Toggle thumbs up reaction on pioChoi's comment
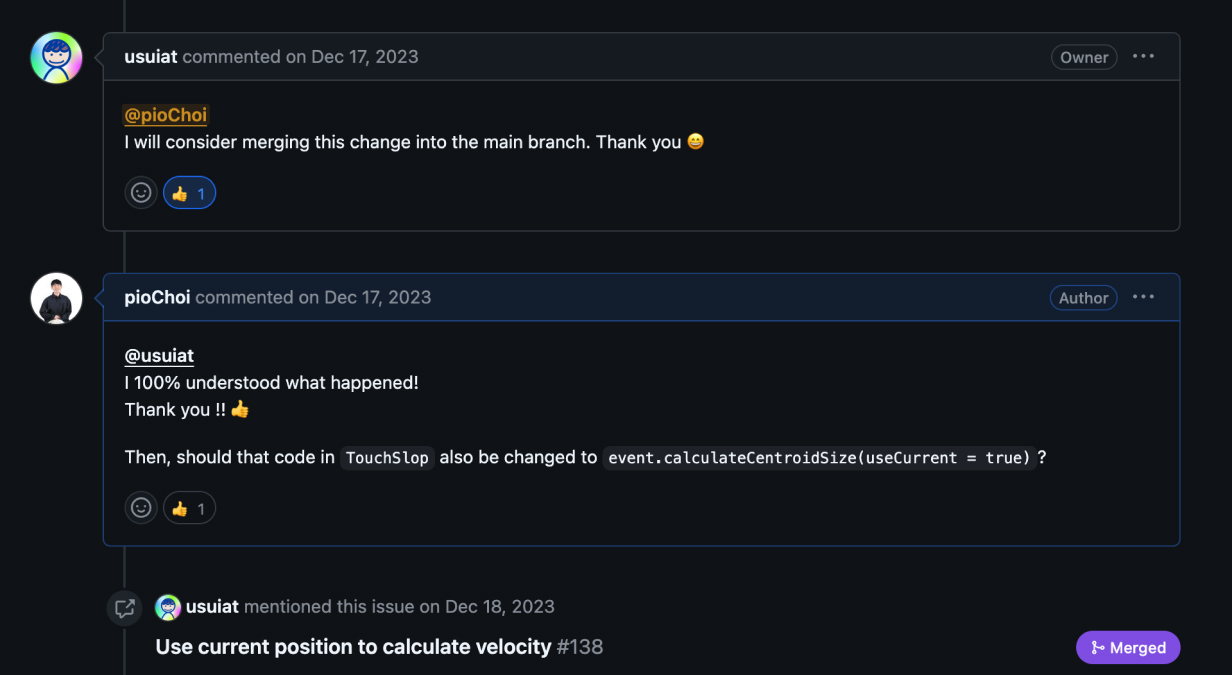 pyautogui.click(x=189, y=508)
